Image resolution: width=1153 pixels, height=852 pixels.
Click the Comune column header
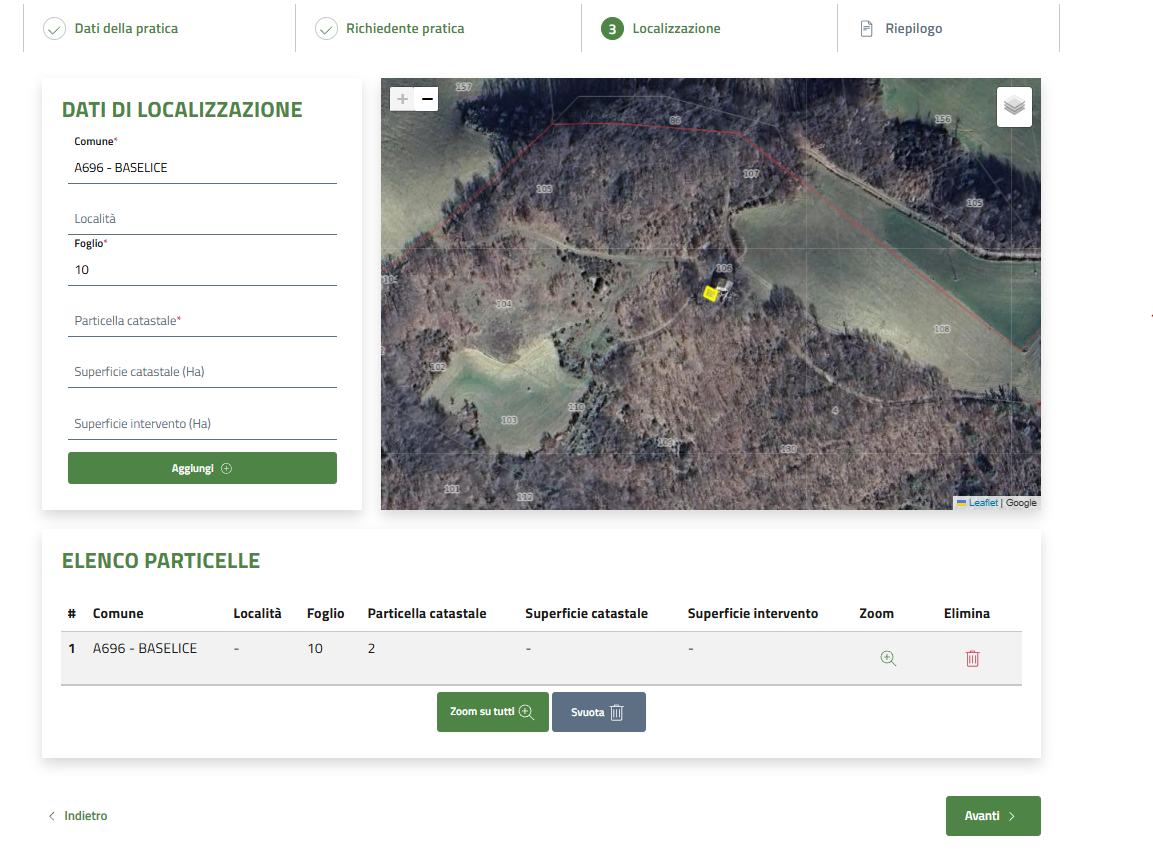118,613
